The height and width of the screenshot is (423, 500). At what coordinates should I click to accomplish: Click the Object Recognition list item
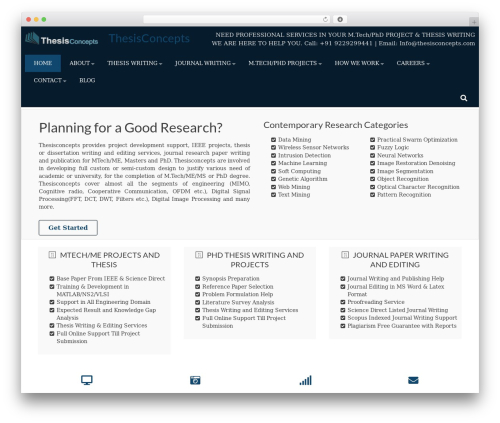coord(403,179)
